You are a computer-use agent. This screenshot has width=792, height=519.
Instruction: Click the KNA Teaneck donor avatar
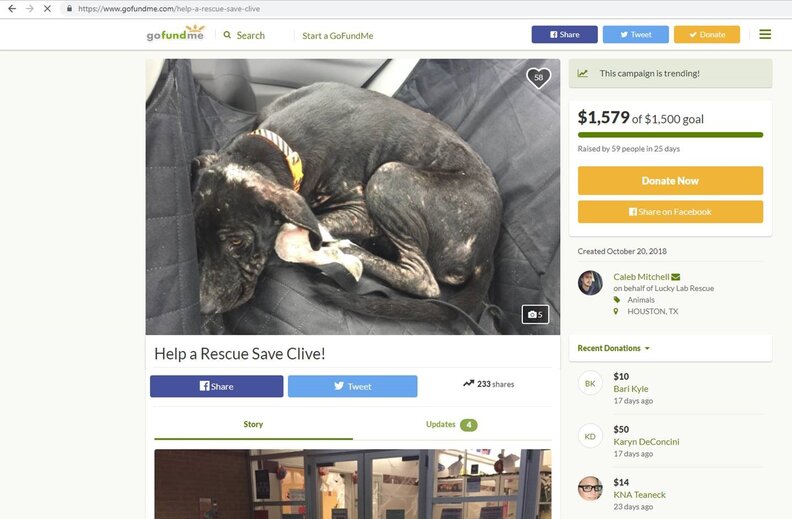[x=590, y=488]
